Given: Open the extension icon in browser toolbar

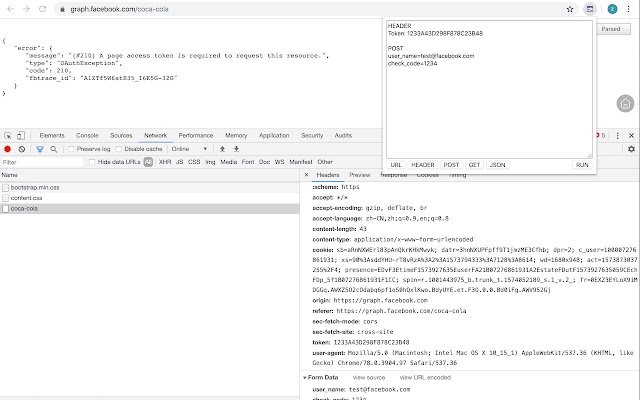Looking at the screenshot, I should [x=589, y=9].
